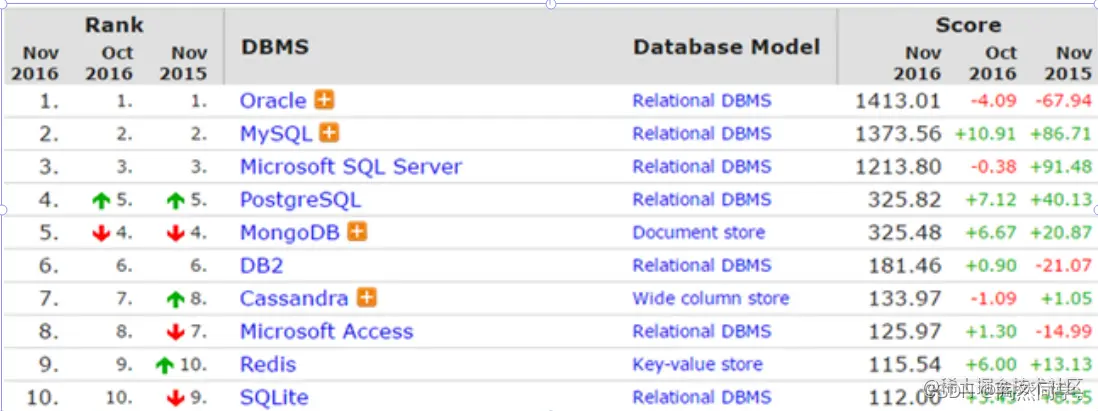Click the -14.99 value for Microsoft Access
Viewport: 1098px width, 411px height.
click(x=1062, y=331)
